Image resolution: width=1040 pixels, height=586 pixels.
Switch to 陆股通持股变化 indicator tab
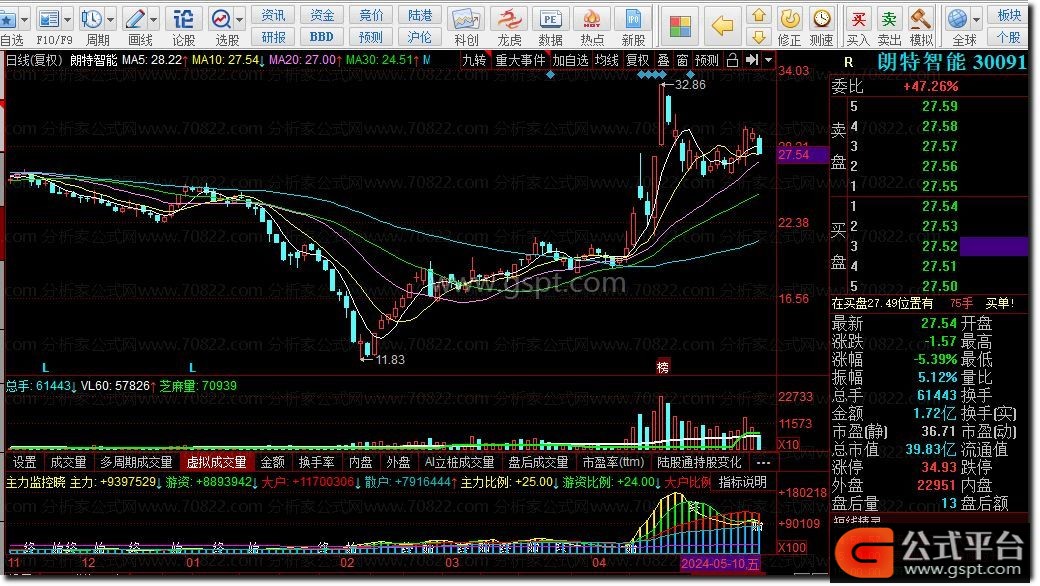point(699,462)
